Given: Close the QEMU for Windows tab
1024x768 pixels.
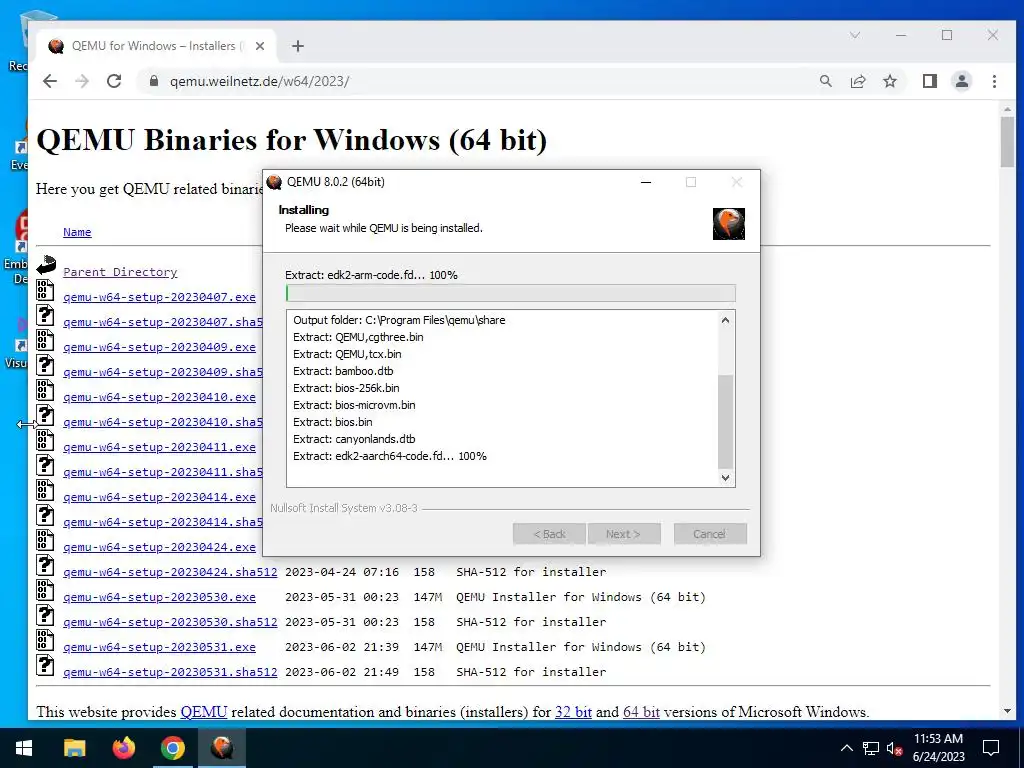Looking at the screenshot, I should pos(260,46).
